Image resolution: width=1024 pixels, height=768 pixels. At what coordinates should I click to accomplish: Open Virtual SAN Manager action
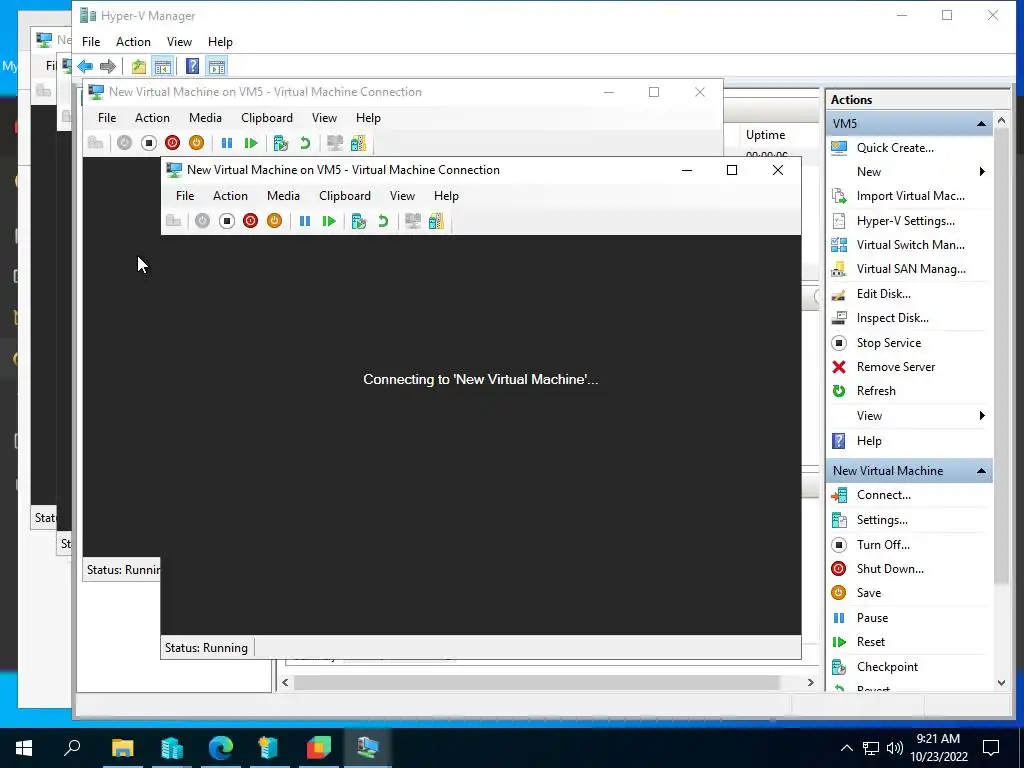(910, 269)
